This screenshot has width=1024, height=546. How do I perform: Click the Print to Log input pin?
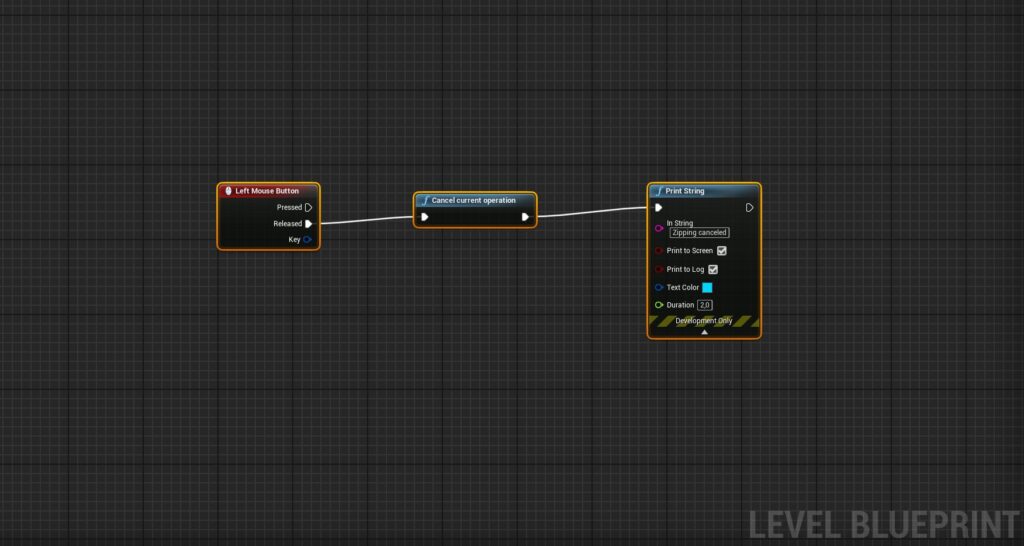click(659, 269)
